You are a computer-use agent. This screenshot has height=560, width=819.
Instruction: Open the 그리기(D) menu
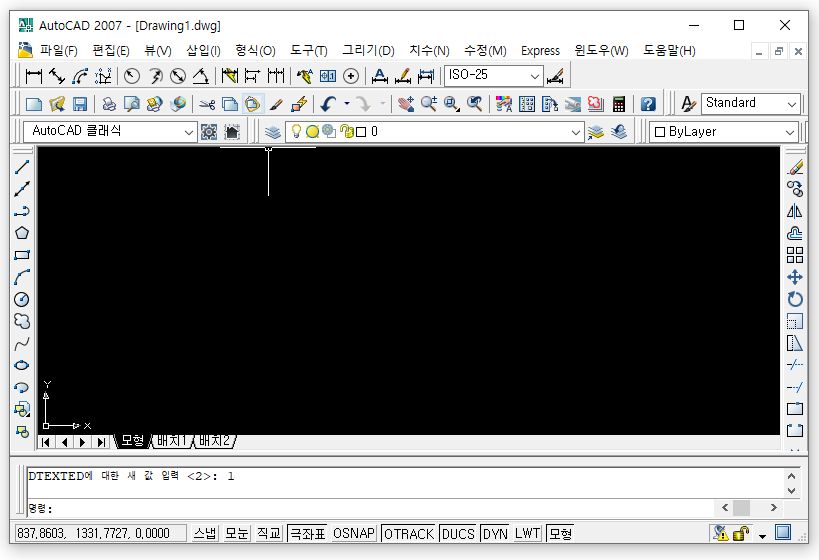click(x=368, y=51)
